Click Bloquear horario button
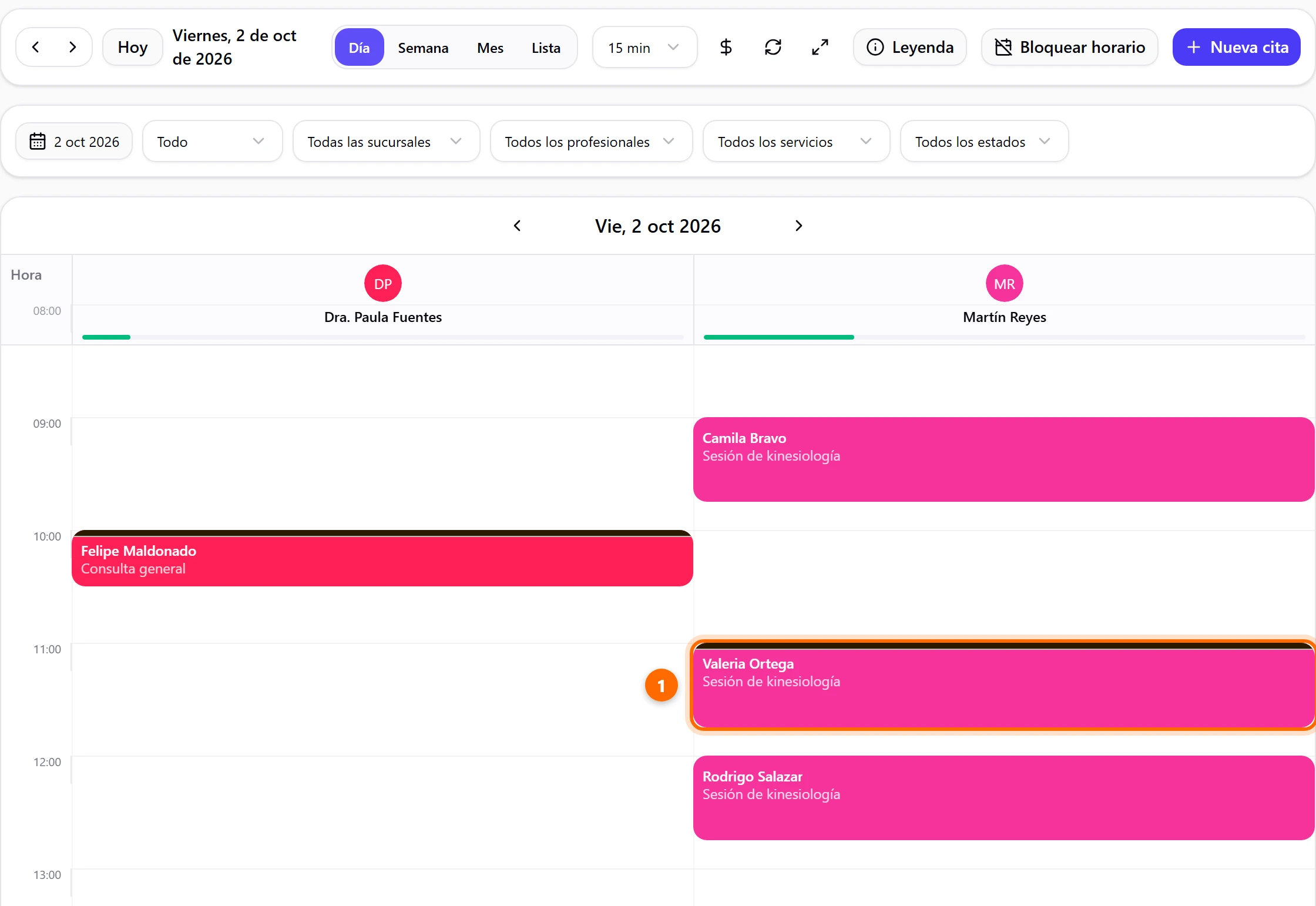The width and height of the screenshot is (1316, 906). point(1070,47)
